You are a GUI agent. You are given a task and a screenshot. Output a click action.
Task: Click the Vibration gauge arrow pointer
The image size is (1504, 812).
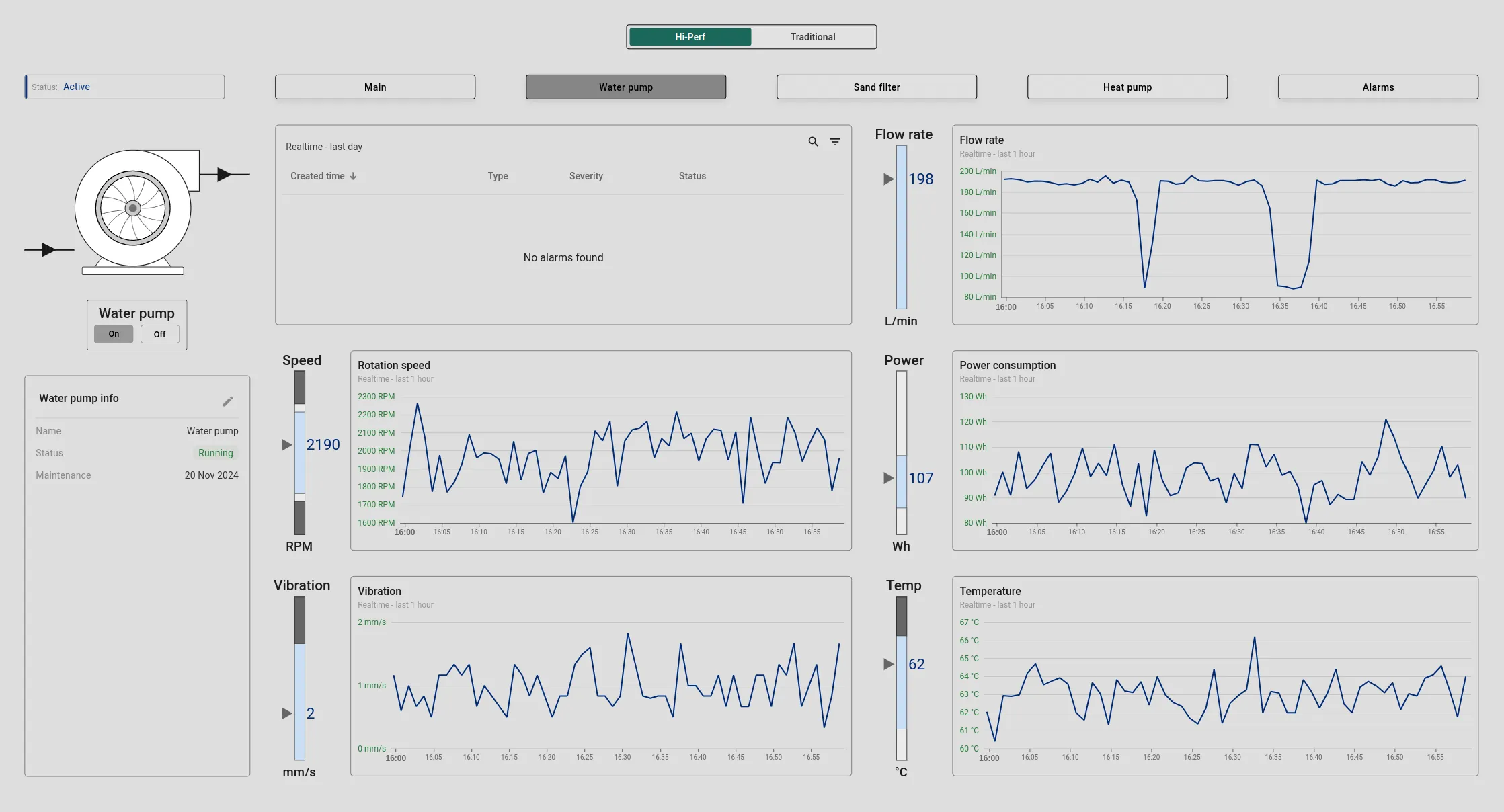click(x=286, y=713)
